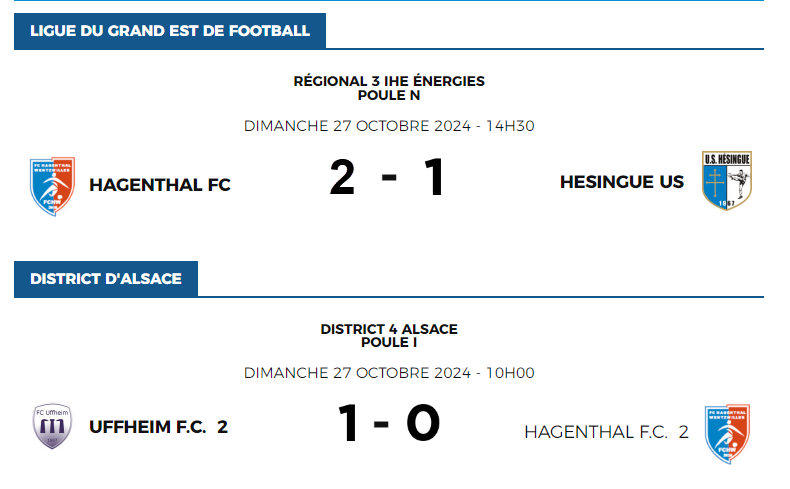The image size is (790, 489).
Task: Click the away score 0 in Uffheim match
Action: point(423,424)
